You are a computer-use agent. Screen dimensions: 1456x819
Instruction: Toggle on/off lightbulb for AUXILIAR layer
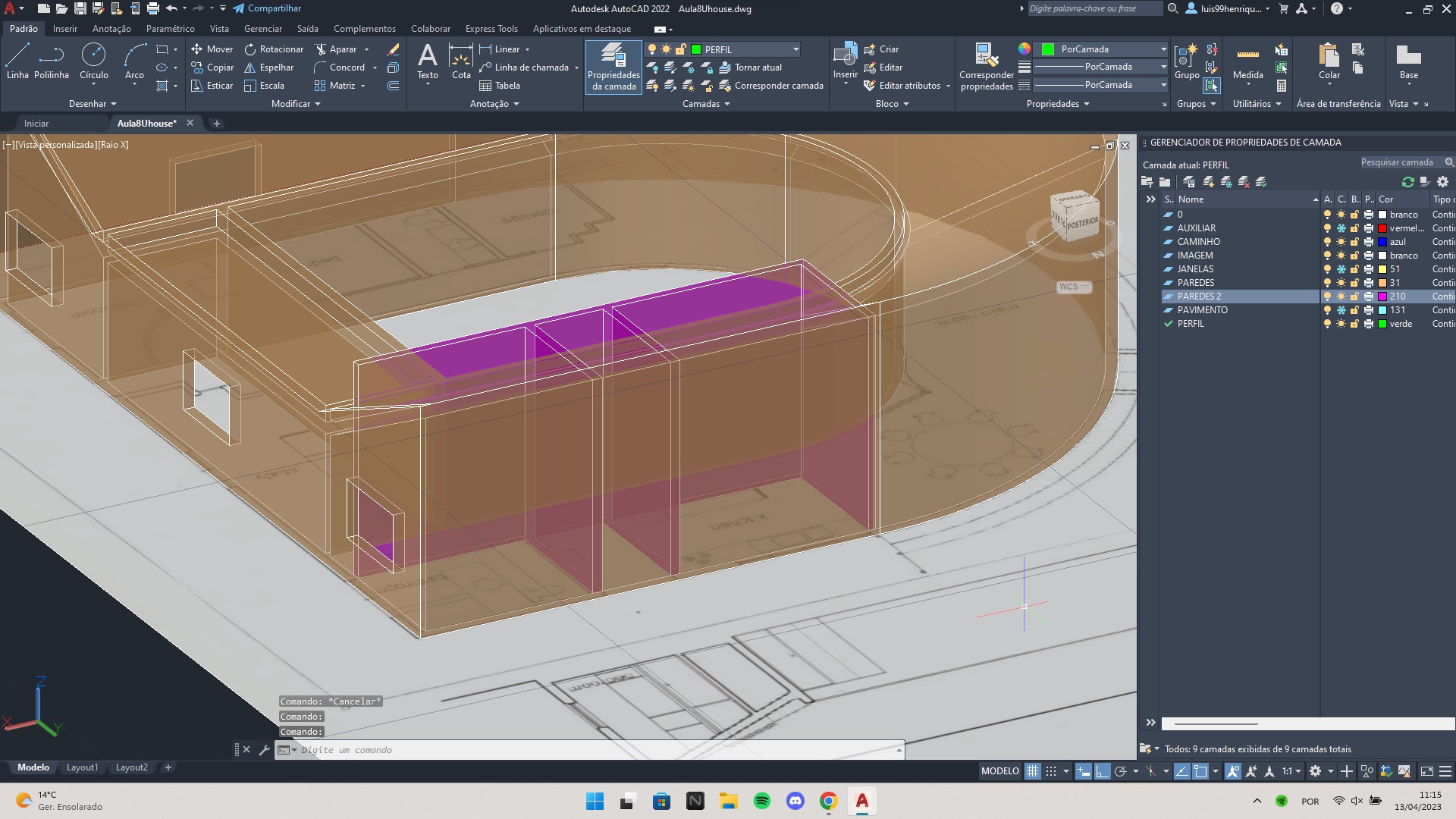(1327, 228)
